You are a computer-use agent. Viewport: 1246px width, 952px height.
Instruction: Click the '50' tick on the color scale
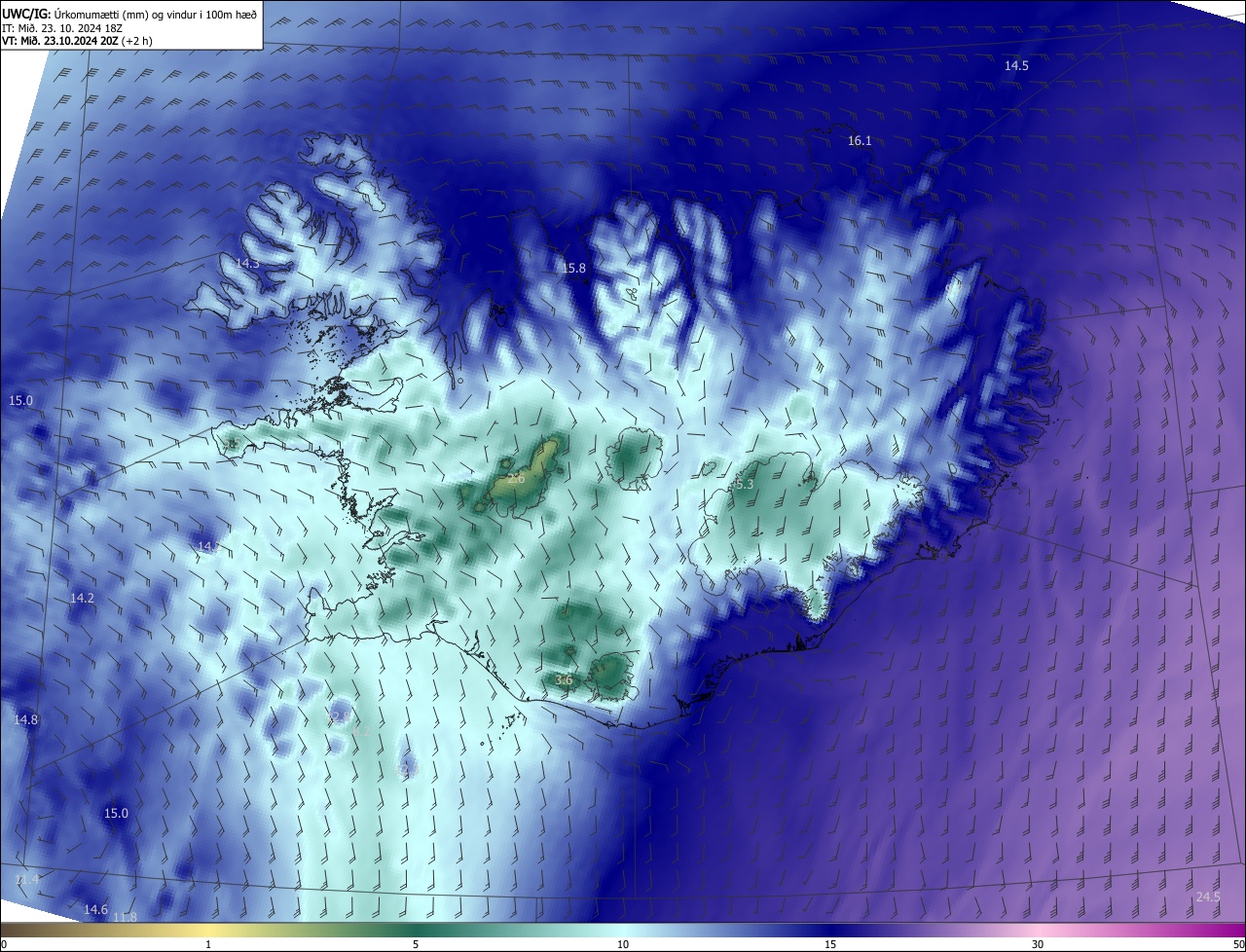point(1237,945)
